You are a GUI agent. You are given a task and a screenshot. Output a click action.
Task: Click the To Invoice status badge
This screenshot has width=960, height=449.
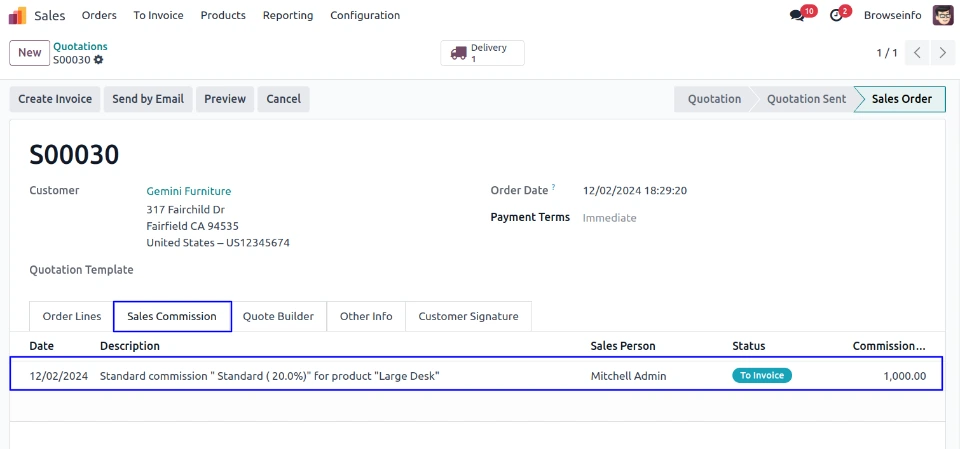(762, 376)
